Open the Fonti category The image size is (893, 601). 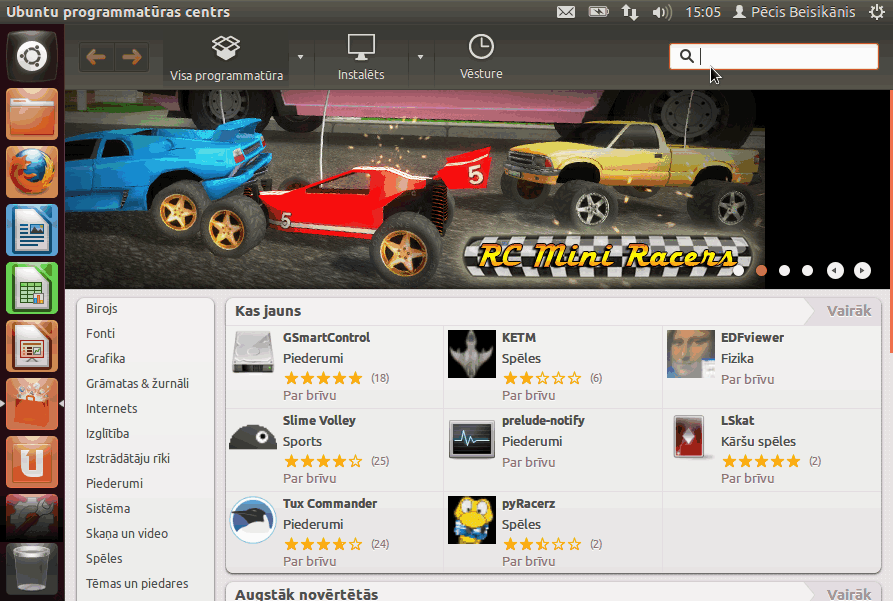[100, 333]
